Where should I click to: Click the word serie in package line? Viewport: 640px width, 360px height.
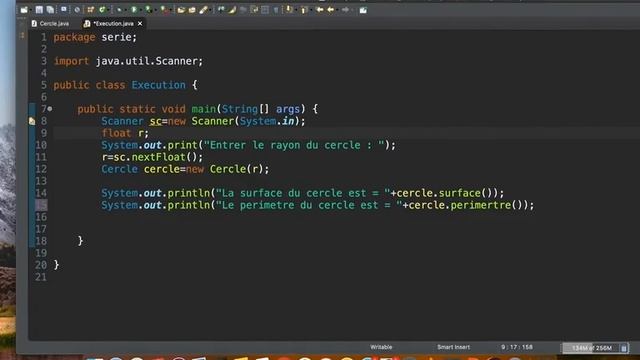(x=116, y=37)
